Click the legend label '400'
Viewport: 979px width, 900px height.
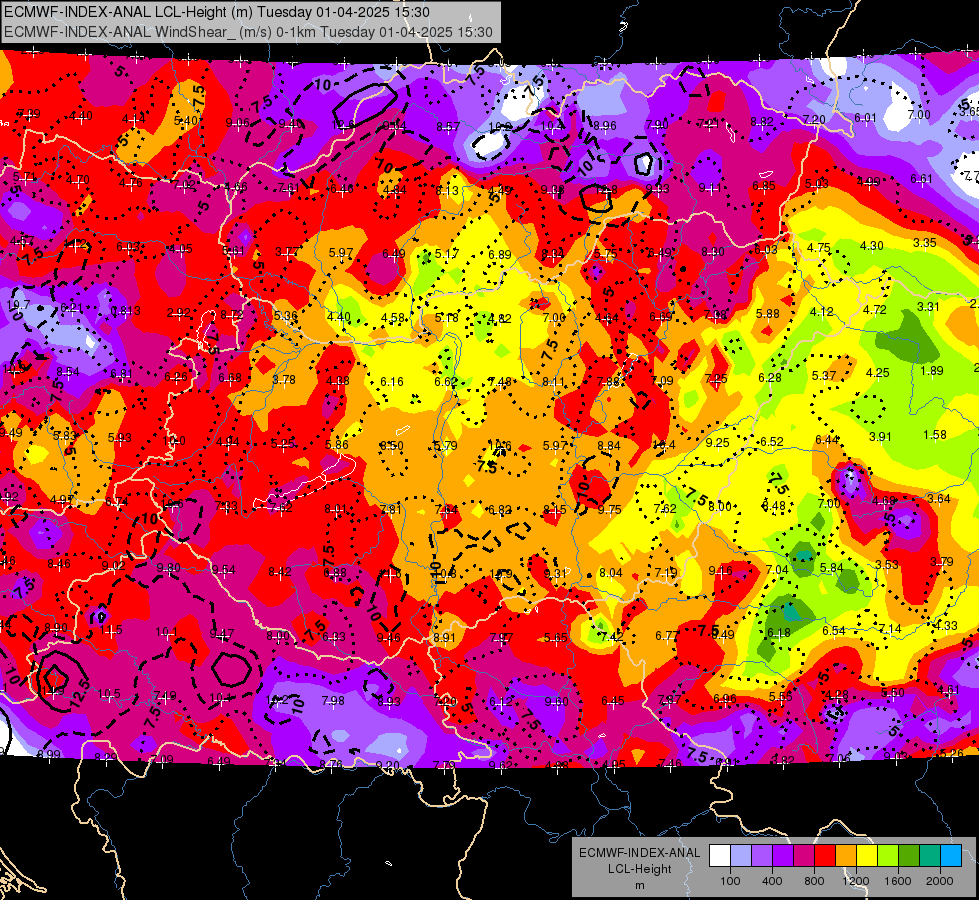click(772, 881)
